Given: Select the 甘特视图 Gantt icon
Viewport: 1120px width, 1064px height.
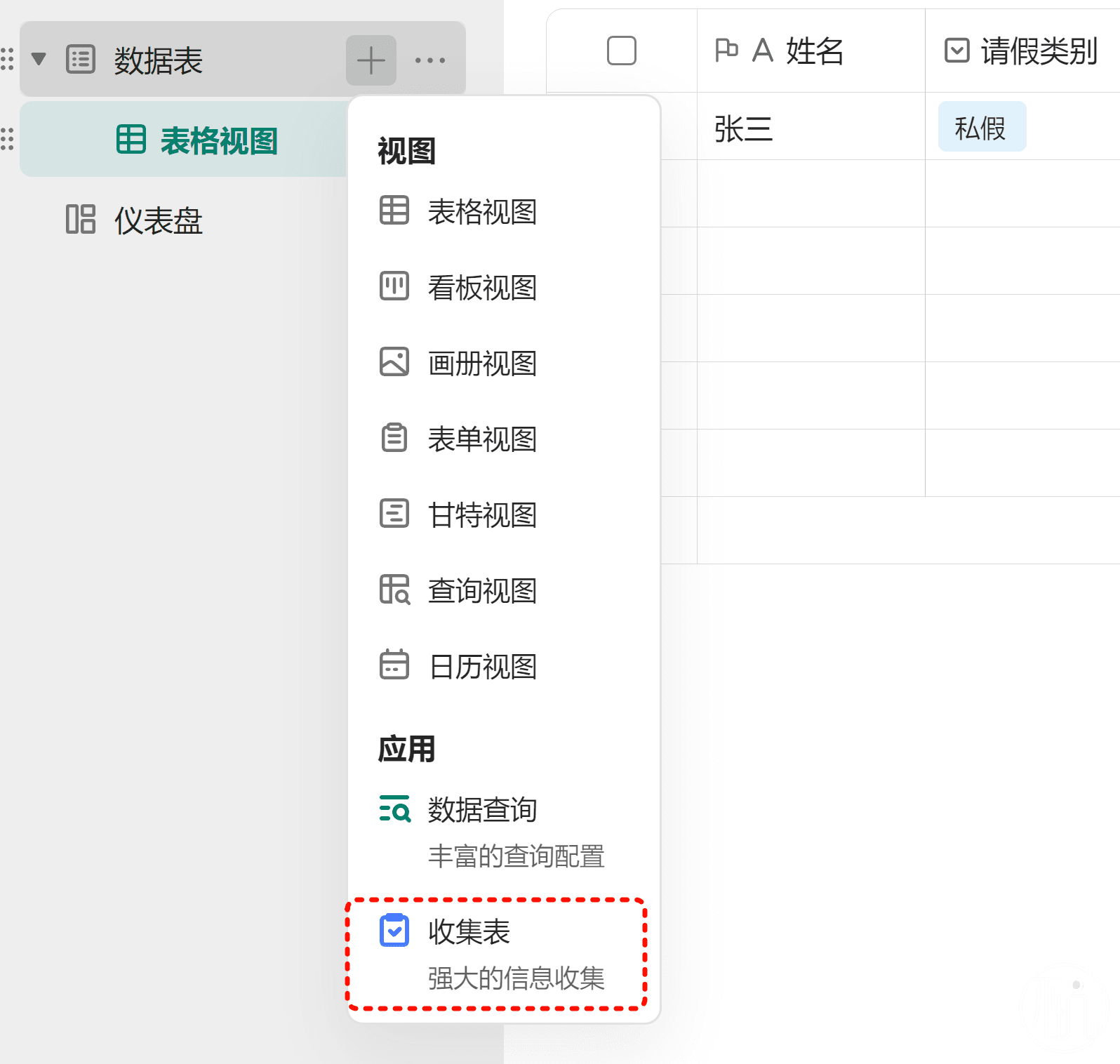Looking at the screenshot, I should (x=394, y=514).
